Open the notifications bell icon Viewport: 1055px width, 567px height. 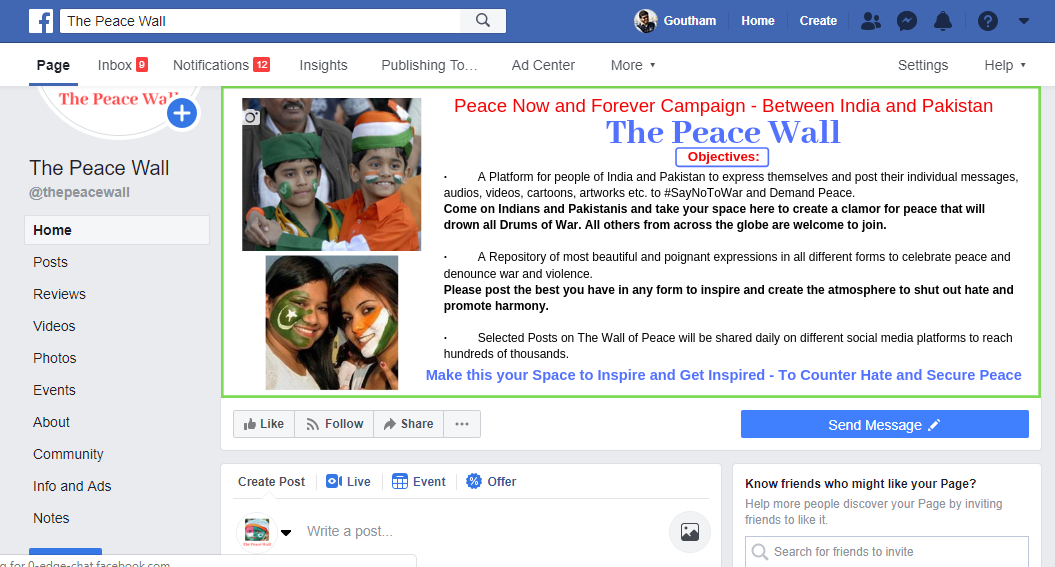tap(943, 21)
